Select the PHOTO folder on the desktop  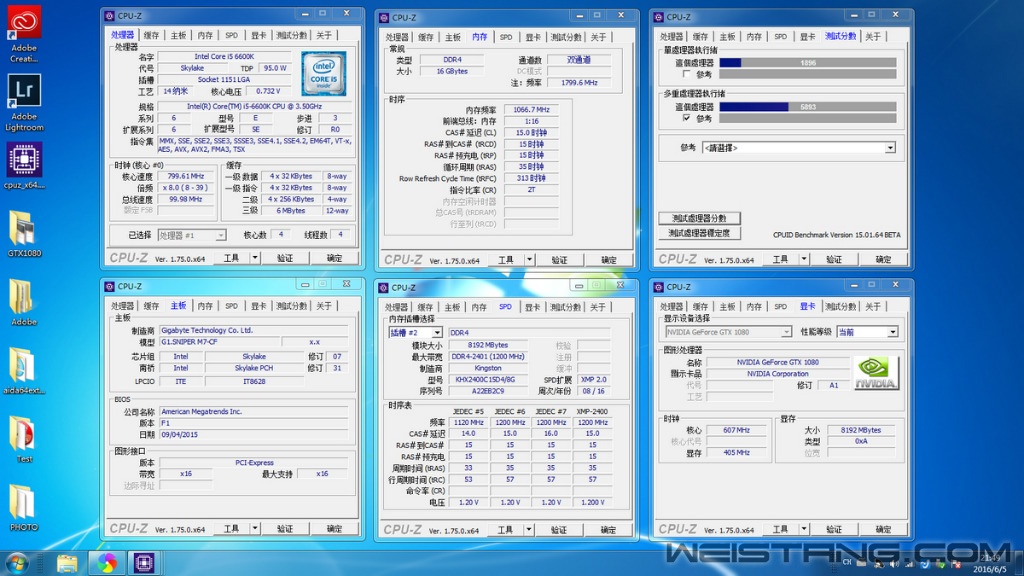(24, 508)
